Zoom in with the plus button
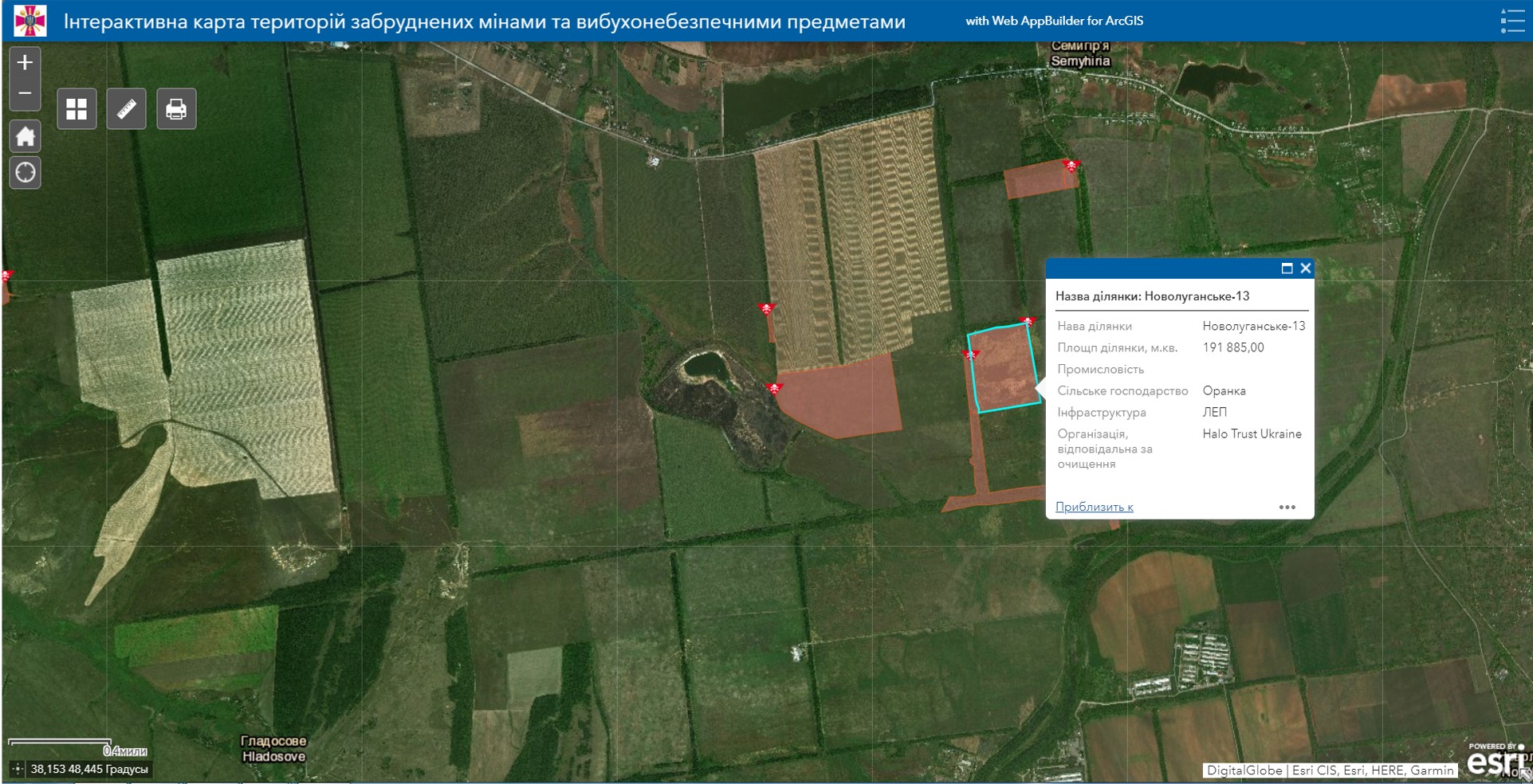Screen dimensions: 1533x784 click(25, 63)
